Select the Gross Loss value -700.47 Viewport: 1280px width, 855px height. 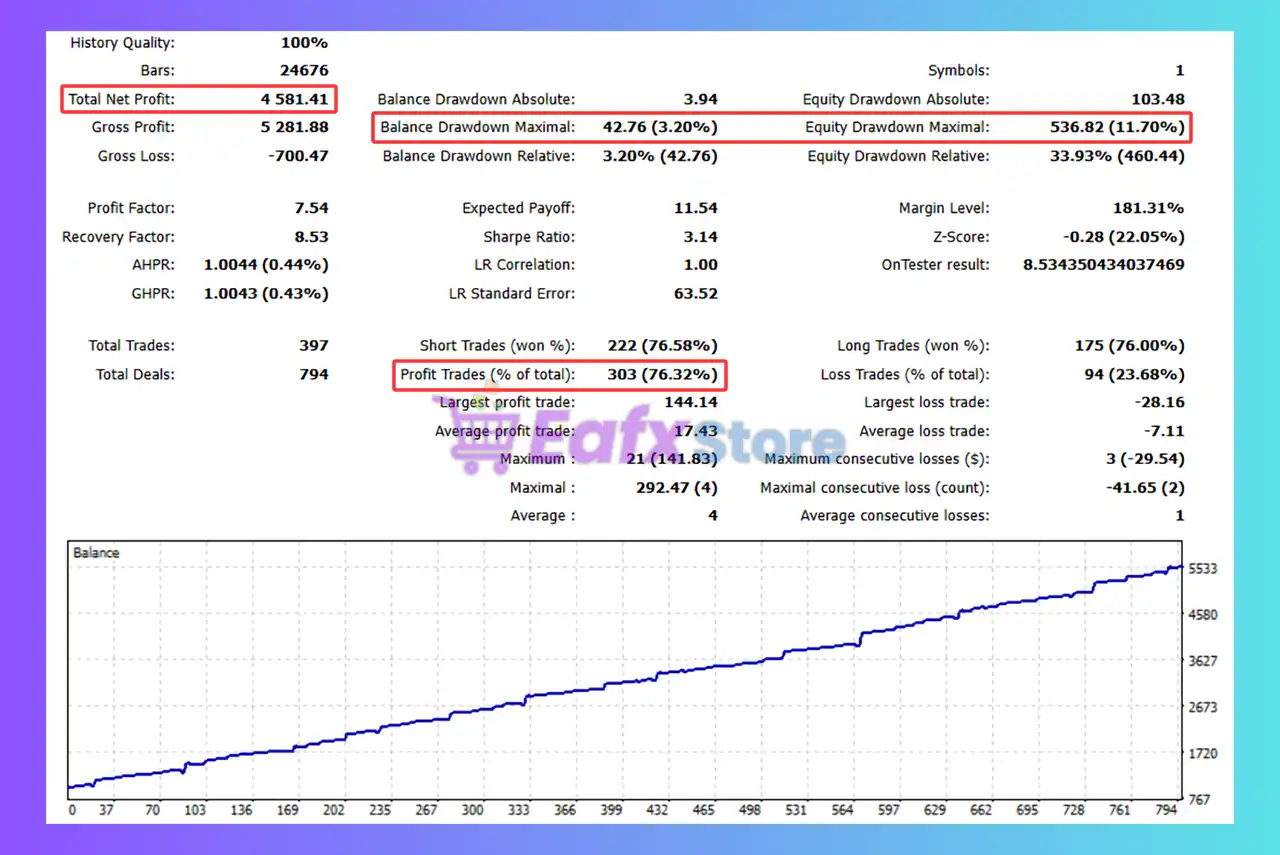[297, 156]
